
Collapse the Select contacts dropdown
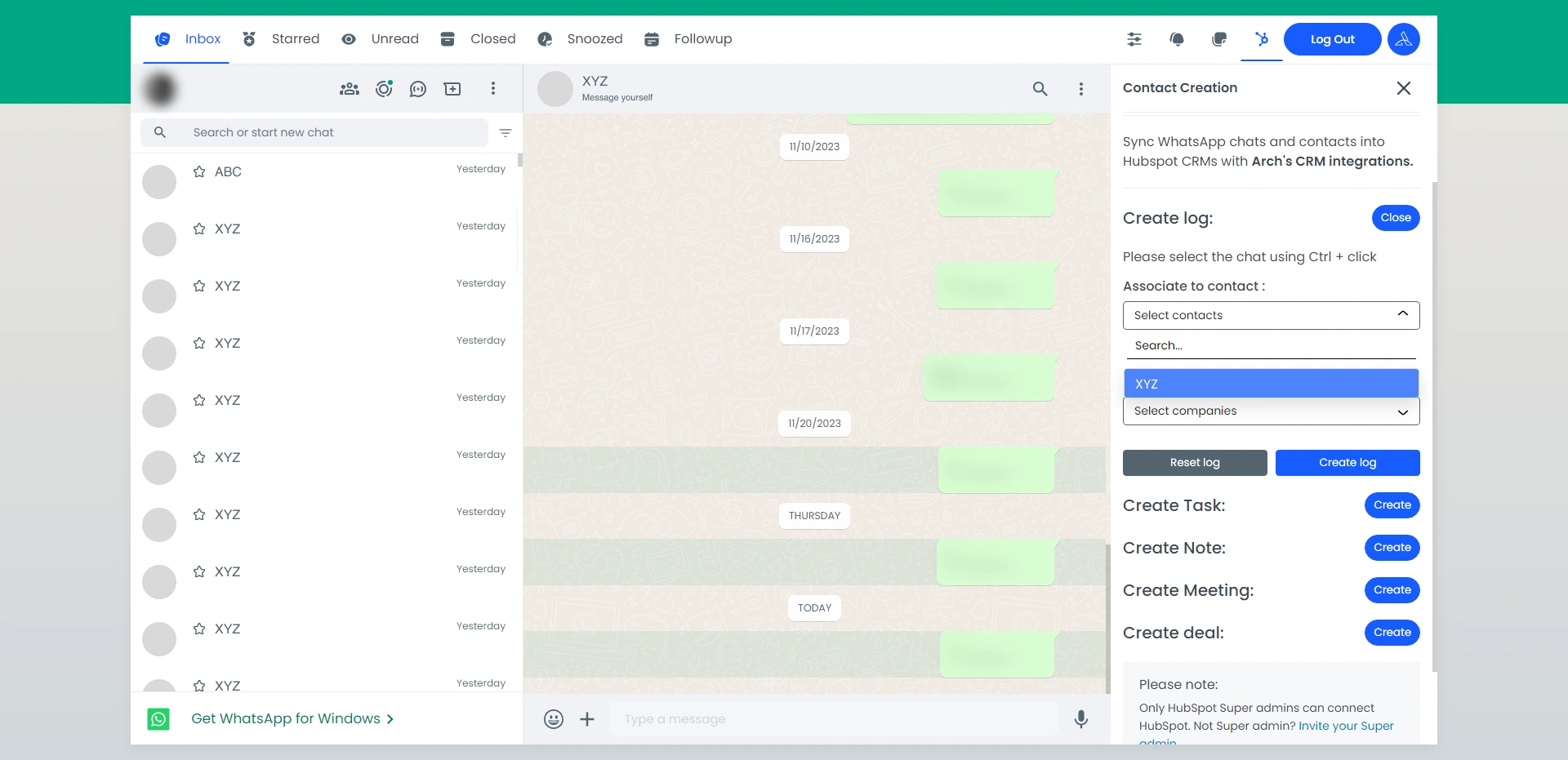click(x=1402, y=315)
